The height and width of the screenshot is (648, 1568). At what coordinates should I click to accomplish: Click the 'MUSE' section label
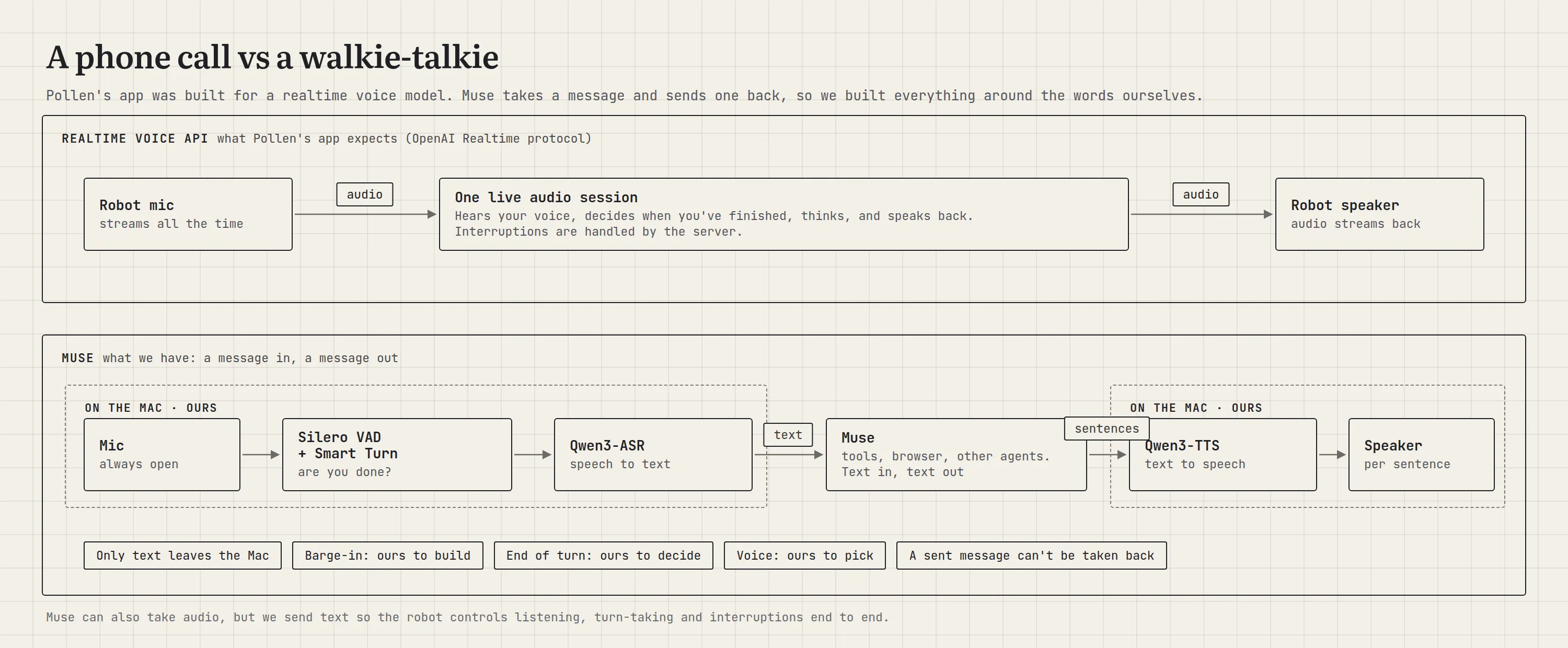point(77,358)
